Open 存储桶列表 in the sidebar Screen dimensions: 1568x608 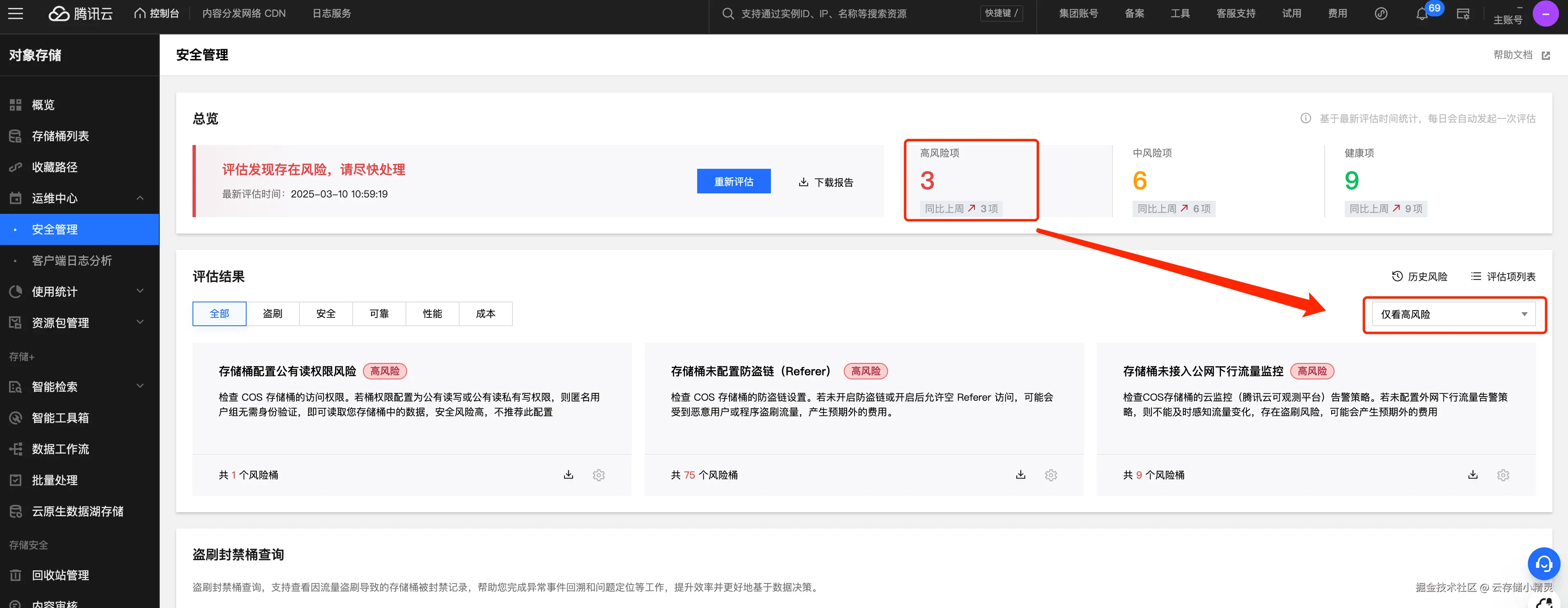pos(60,136)
